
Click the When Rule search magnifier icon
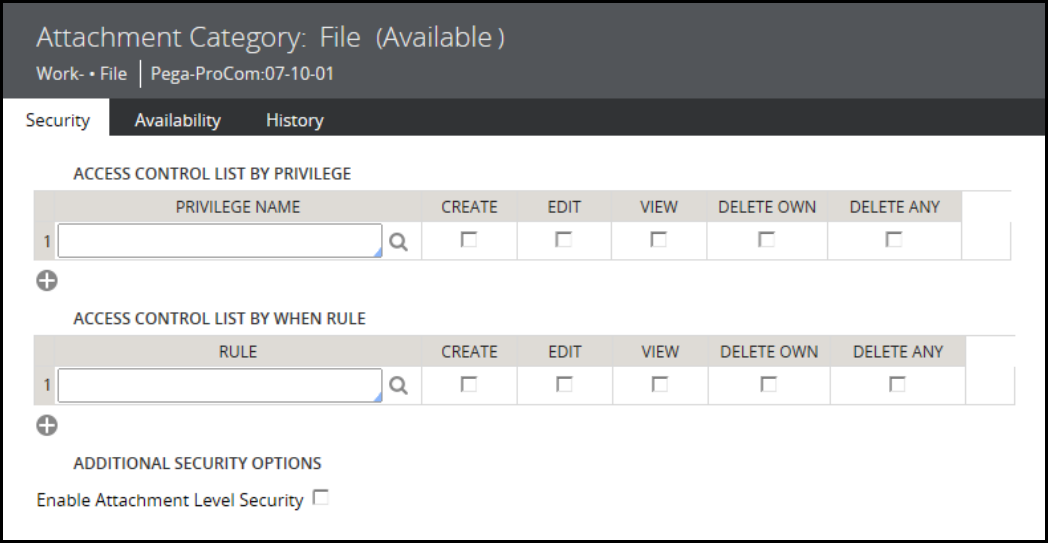tap(398, 386)
